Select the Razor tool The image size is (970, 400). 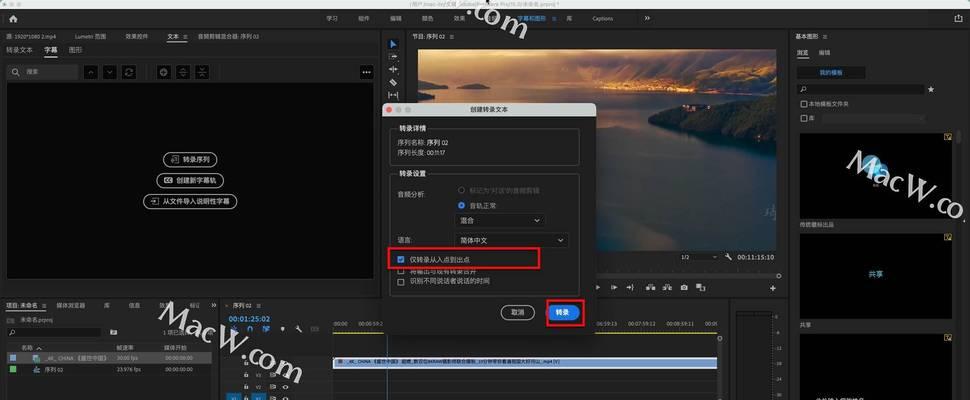click(x=393, y=82)
